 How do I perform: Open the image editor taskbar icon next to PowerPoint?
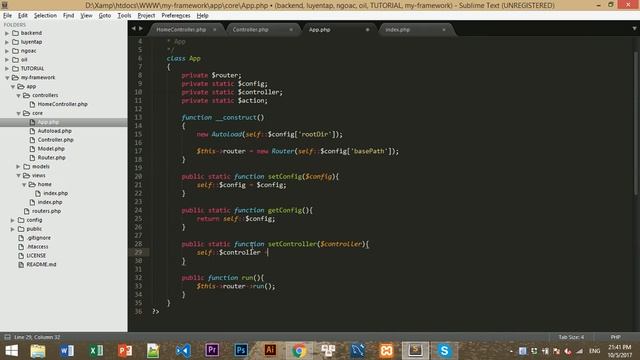pyautogui.click(x=153, y=351)
